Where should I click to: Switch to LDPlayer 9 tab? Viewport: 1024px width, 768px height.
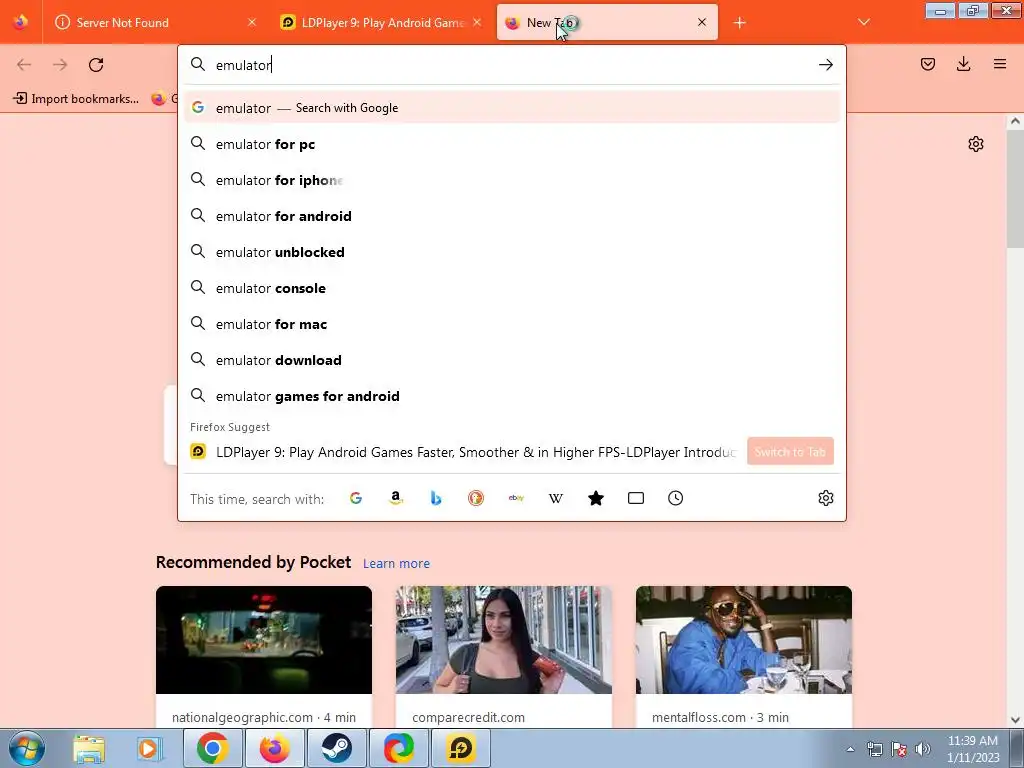(x=382, y=22)
